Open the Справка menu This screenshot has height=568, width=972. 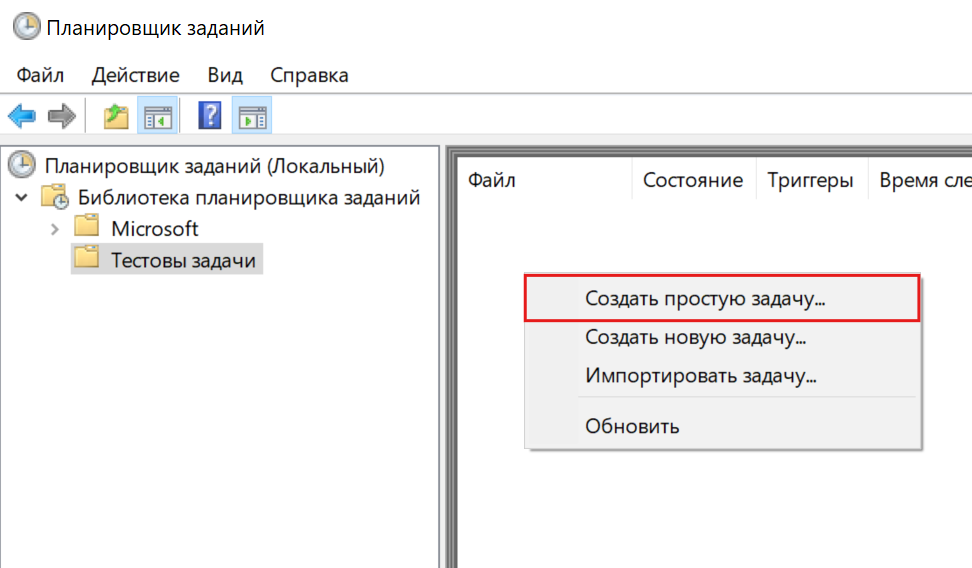click(309, 75)
